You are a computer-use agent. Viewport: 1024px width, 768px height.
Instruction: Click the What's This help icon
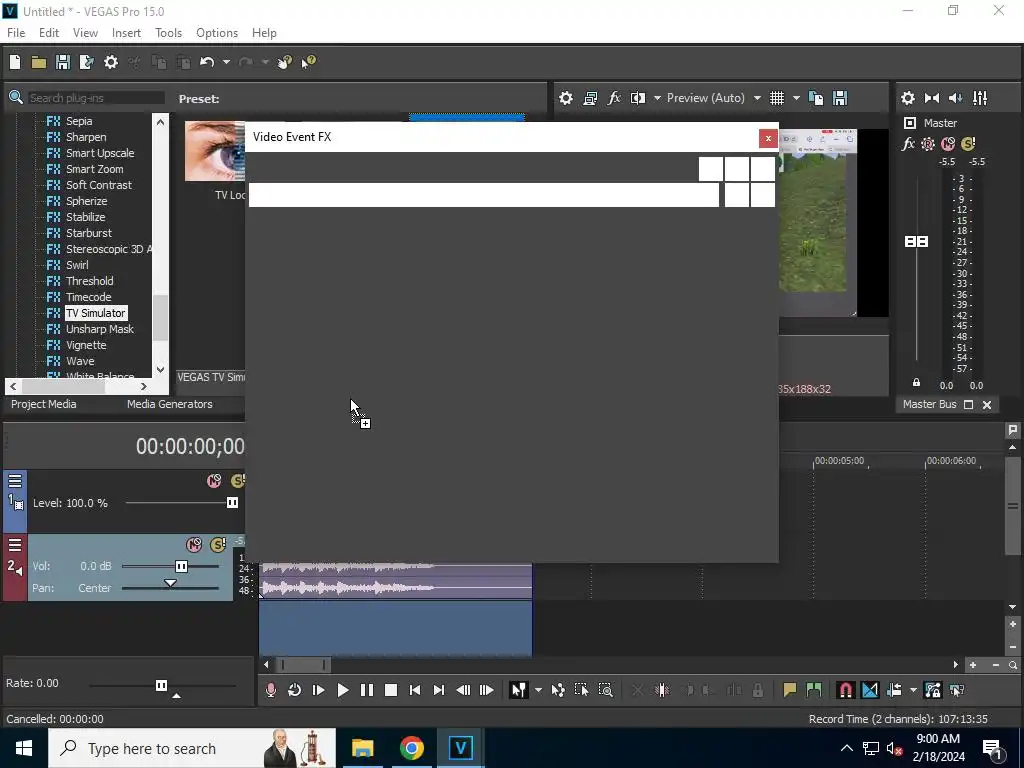click(x=308, y=62)
